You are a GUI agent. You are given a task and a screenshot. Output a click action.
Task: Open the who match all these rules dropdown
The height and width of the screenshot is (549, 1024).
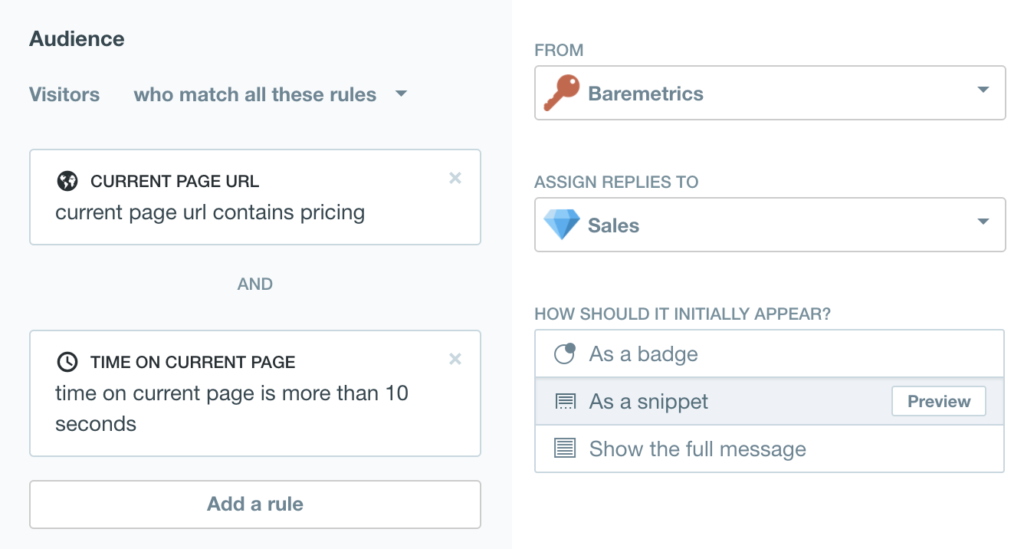(x=270, y=95)
